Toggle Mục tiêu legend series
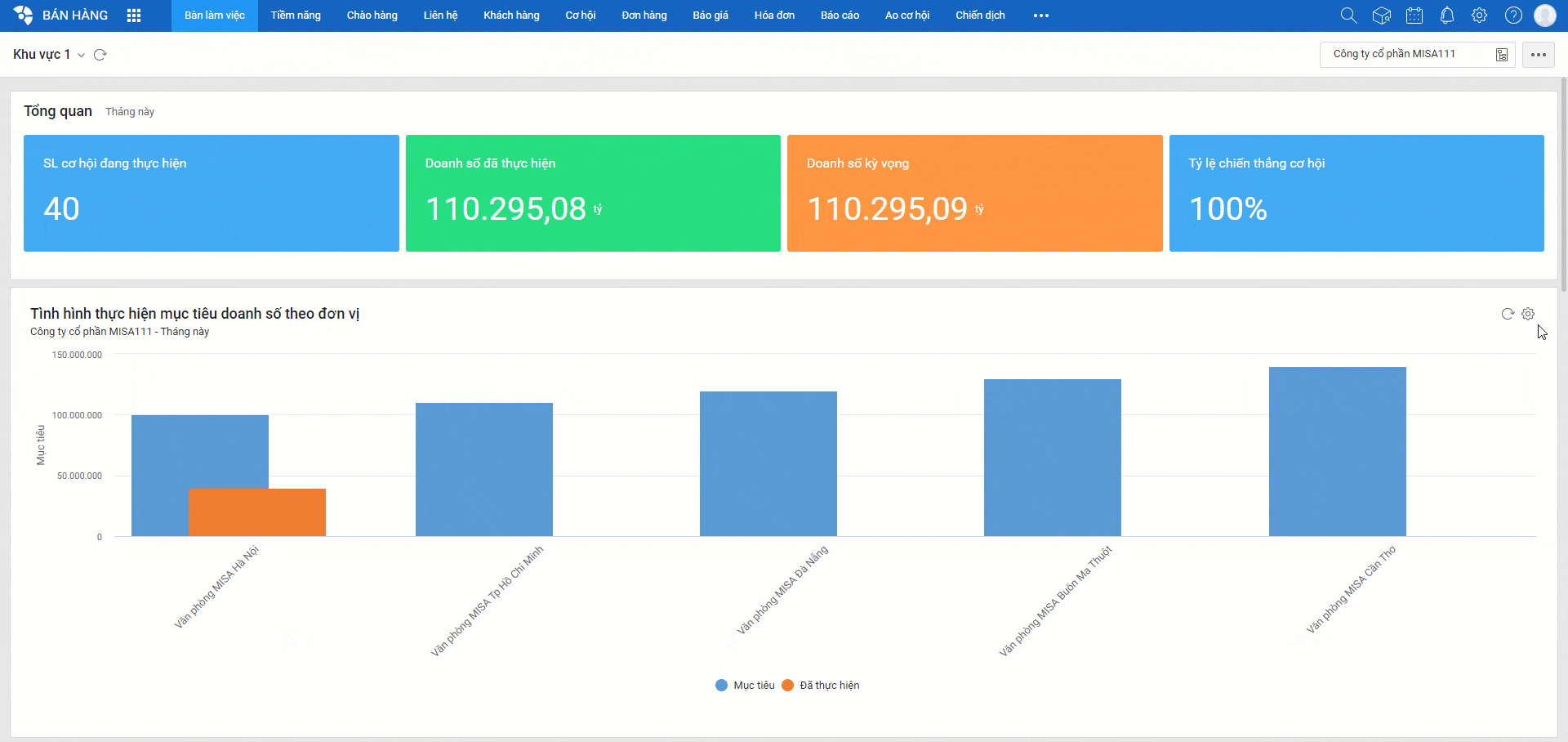This screenshot has height=742, width=1568. [x=745, y=686]
